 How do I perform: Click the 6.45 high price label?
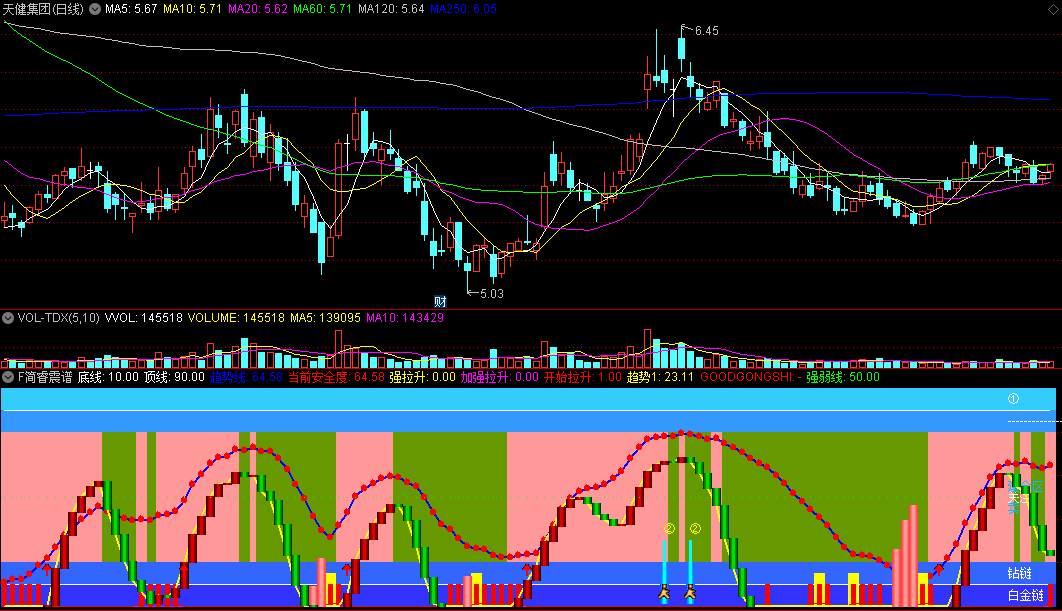[x=706, y=30]
